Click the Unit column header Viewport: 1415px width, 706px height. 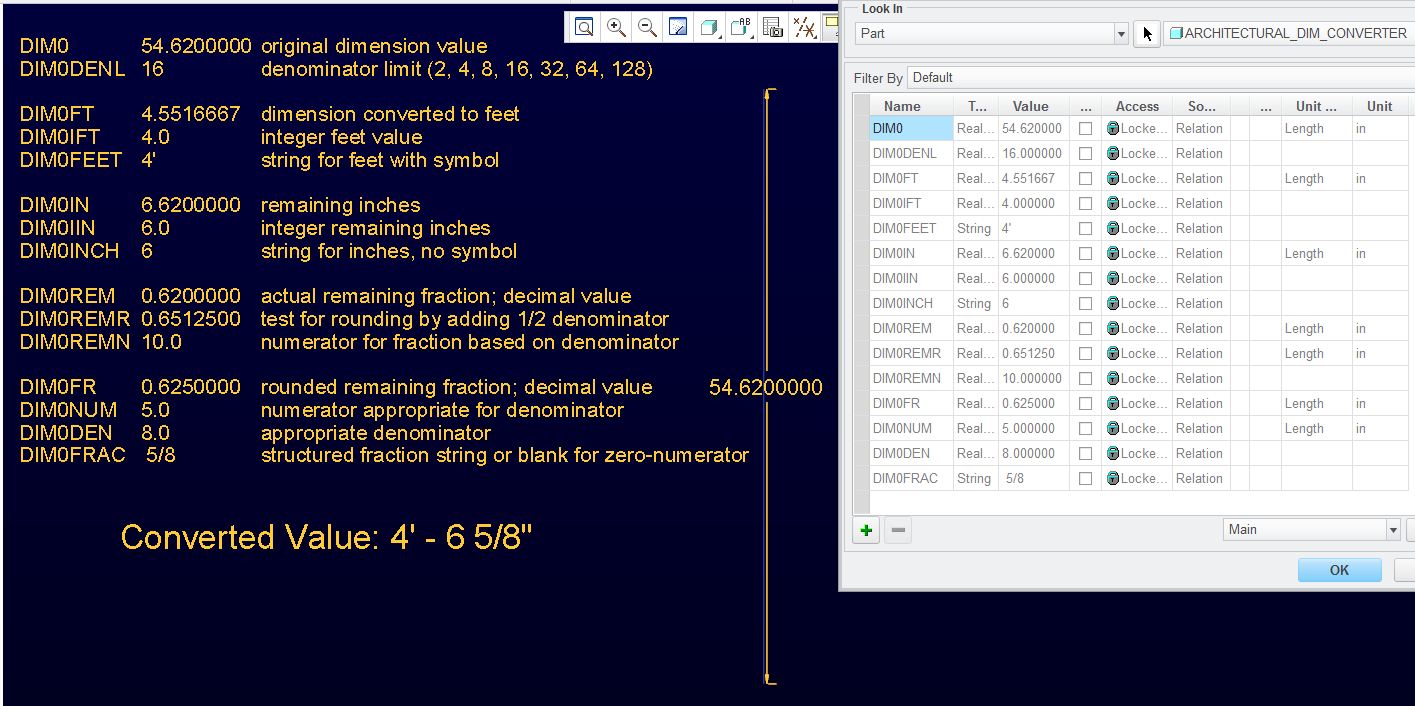coord(1380,106)
